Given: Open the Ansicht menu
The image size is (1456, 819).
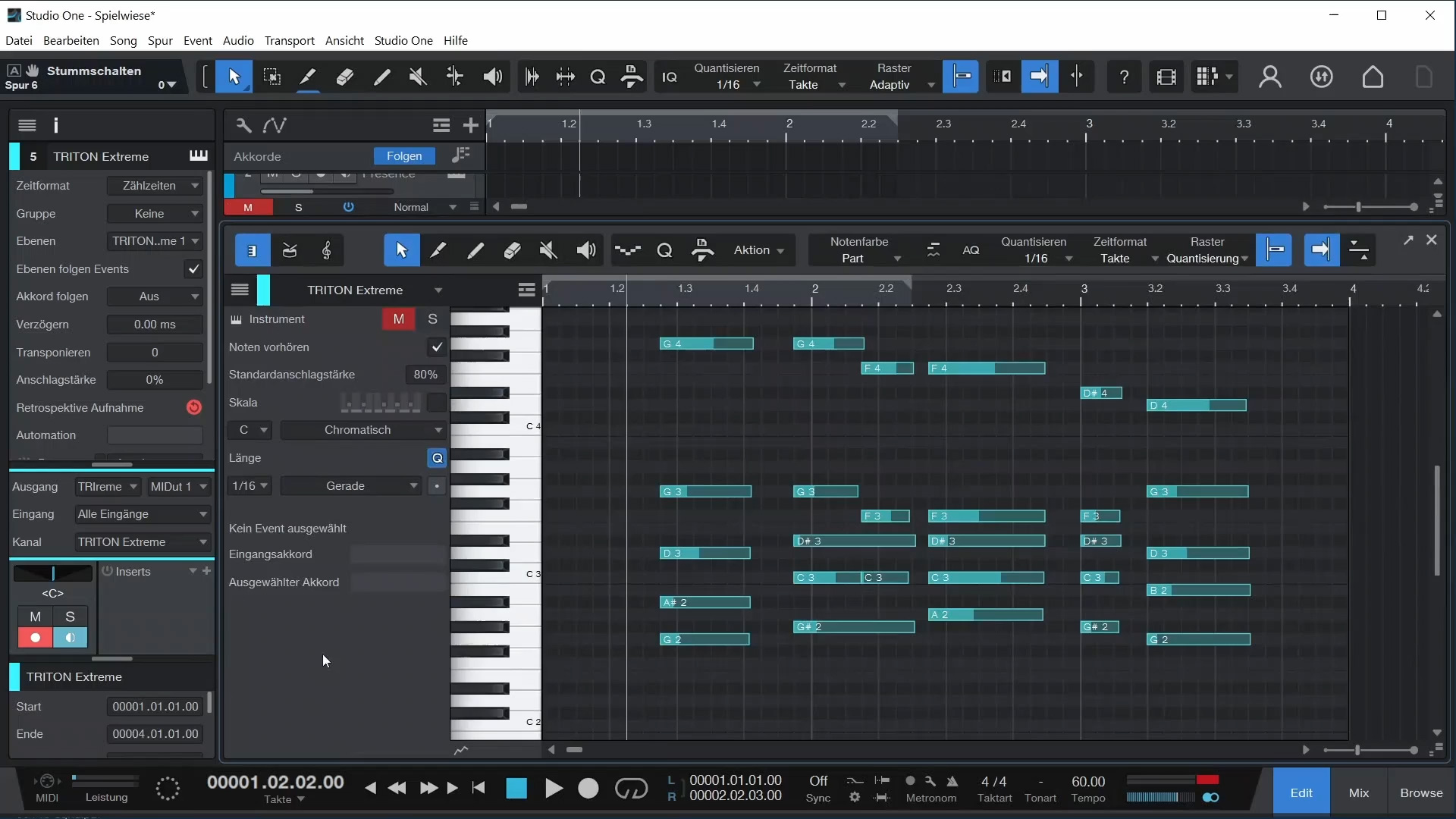Looking at the screenshot, I should click(344, 40).
